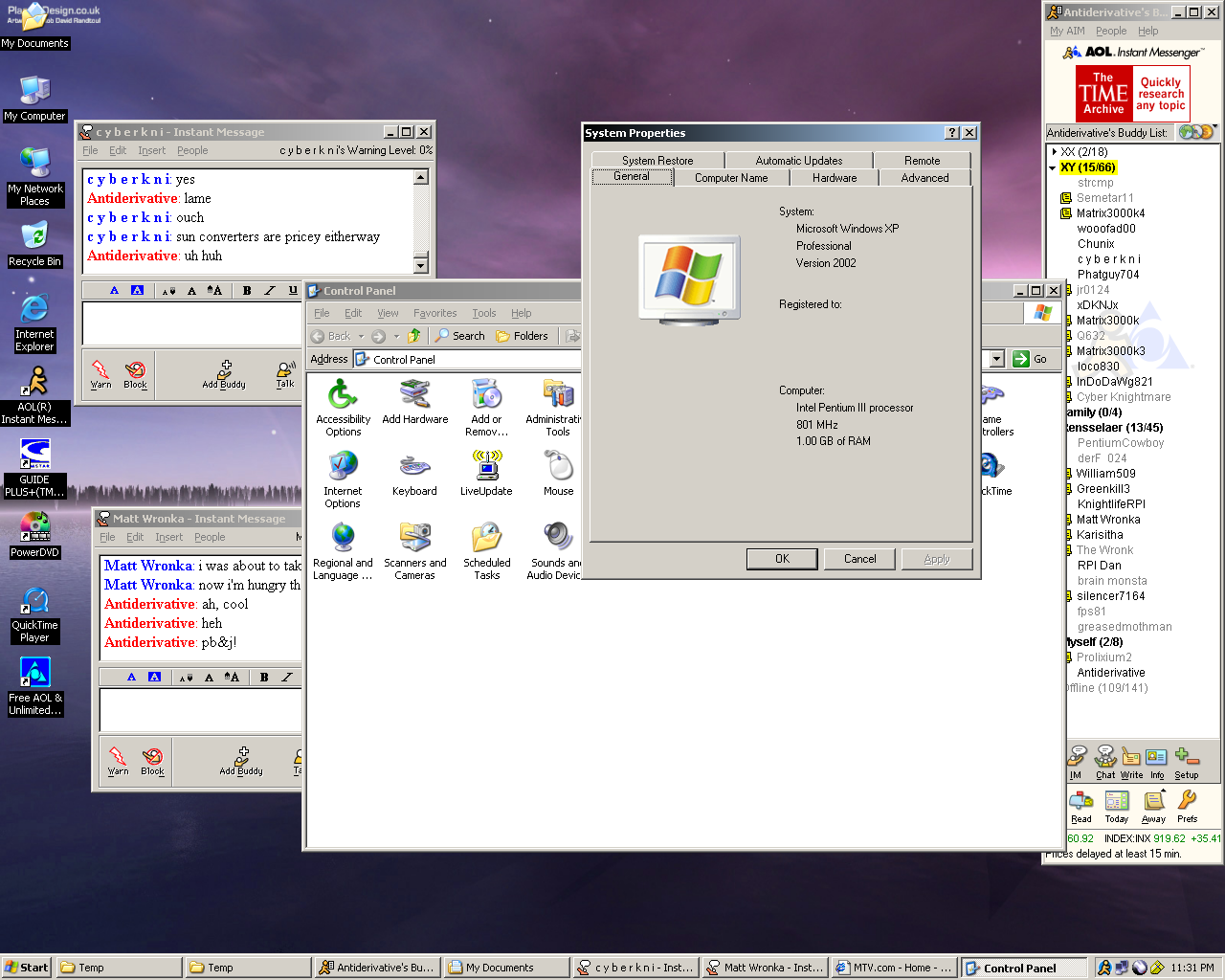The width and height of the screenshot is (1225, 980).
Task: Open Accessibility Options in Control Panel
Action: [343, 407]
